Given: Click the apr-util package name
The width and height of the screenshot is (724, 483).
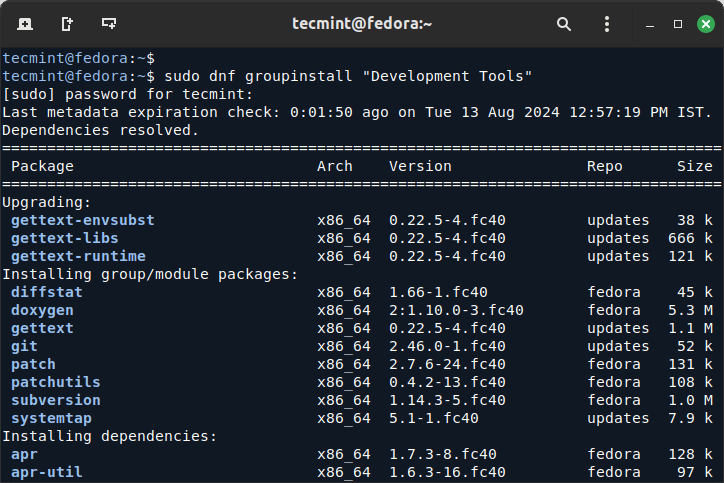Looking at the screenshot, I should (x=46, y=472).
